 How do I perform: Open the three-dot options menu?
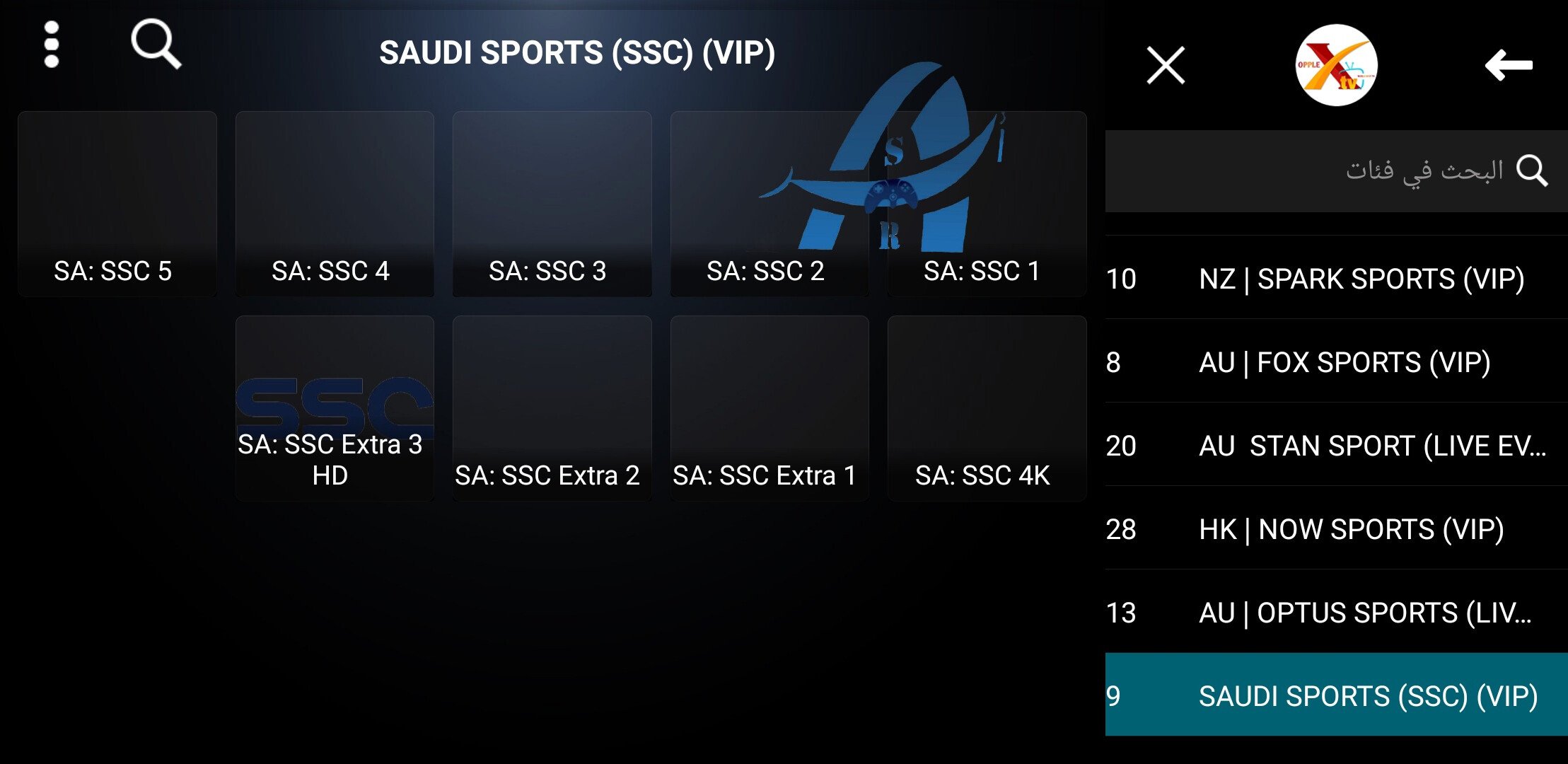tap(52, 45)
